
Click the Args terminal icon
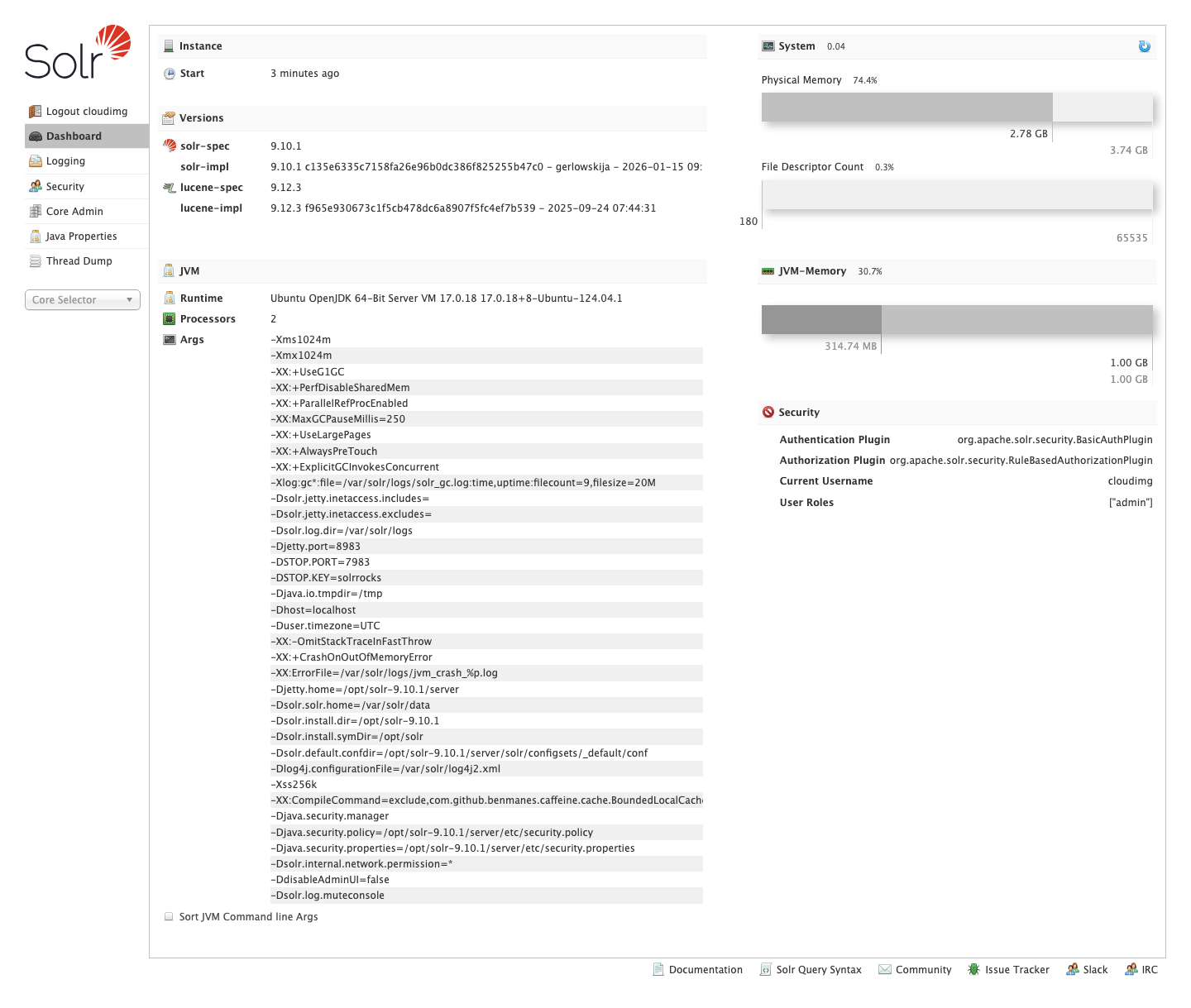tap(170, 340)
